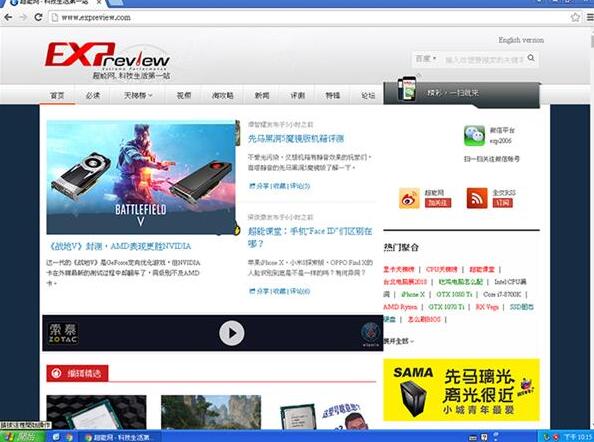The width and height of the screenshot is (594, 442).
Task: Open the 怎么刷BIOS hot tag
Action: coord(424,319)
